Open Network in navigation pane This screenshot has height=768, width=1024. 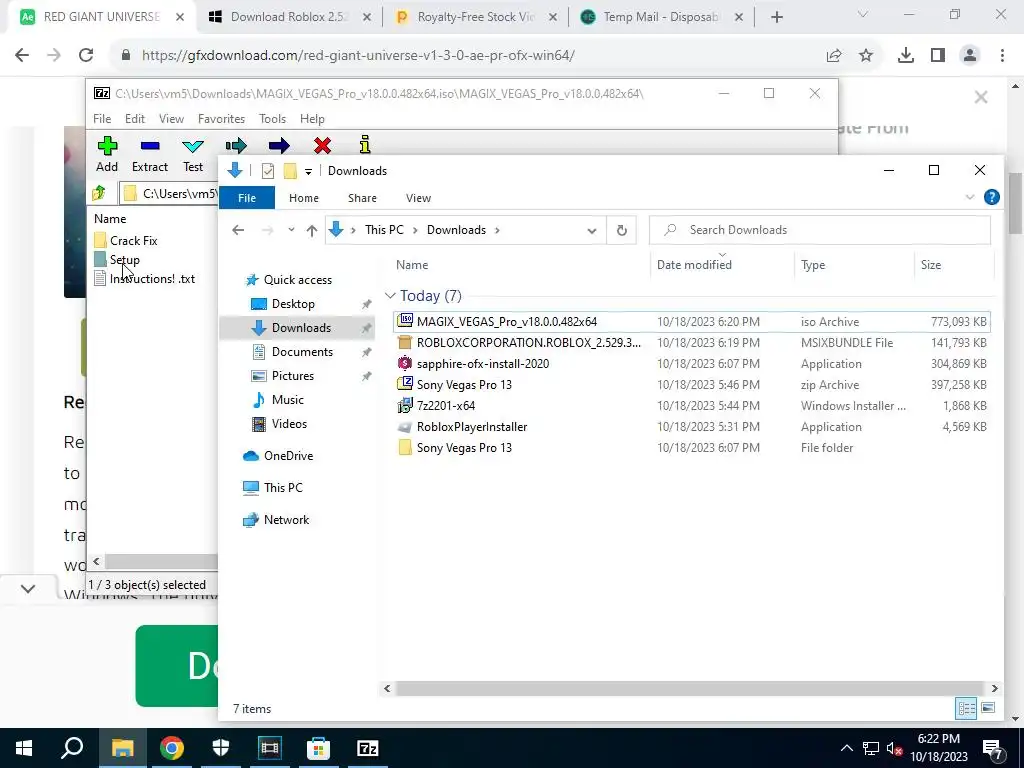click(286, 520)
